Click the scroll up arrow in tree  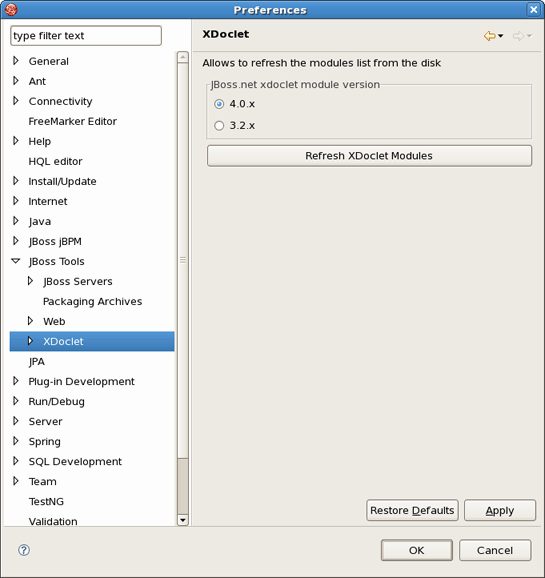click(183, 57)
